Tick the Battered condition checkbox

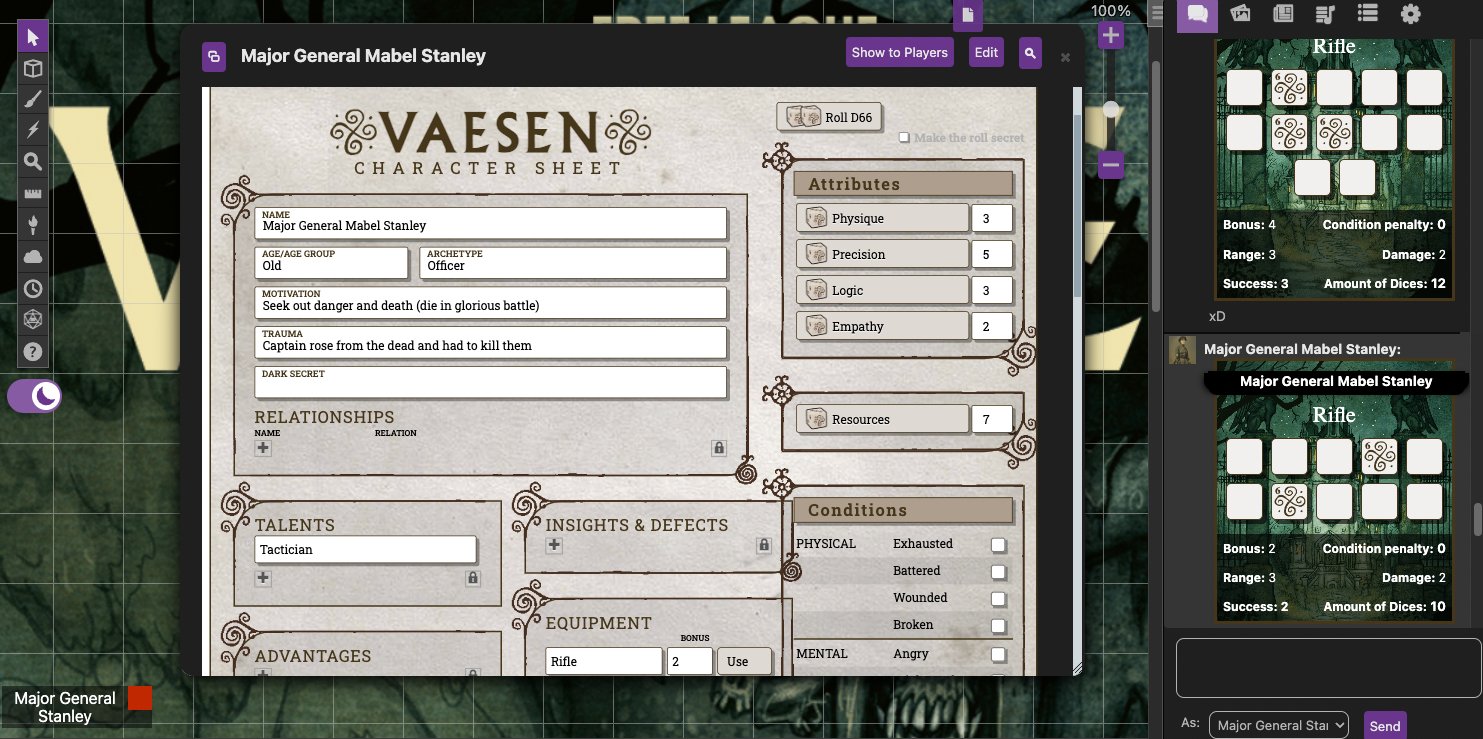click(998, 572)
